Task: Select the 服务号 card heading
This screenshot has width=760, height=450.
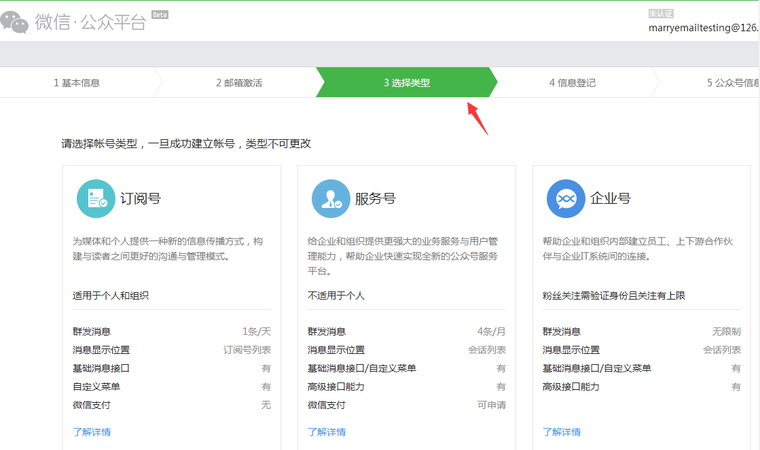Action: point(375,199)
